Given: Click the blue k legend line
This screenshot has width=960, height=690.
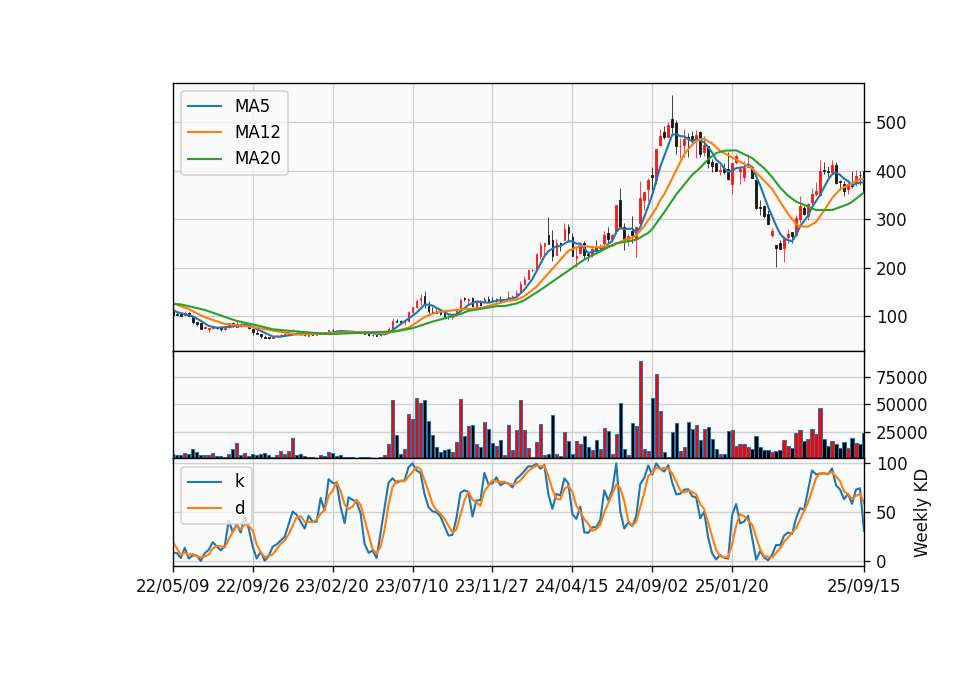Looking at the screenshot, I should pos(204,482).
